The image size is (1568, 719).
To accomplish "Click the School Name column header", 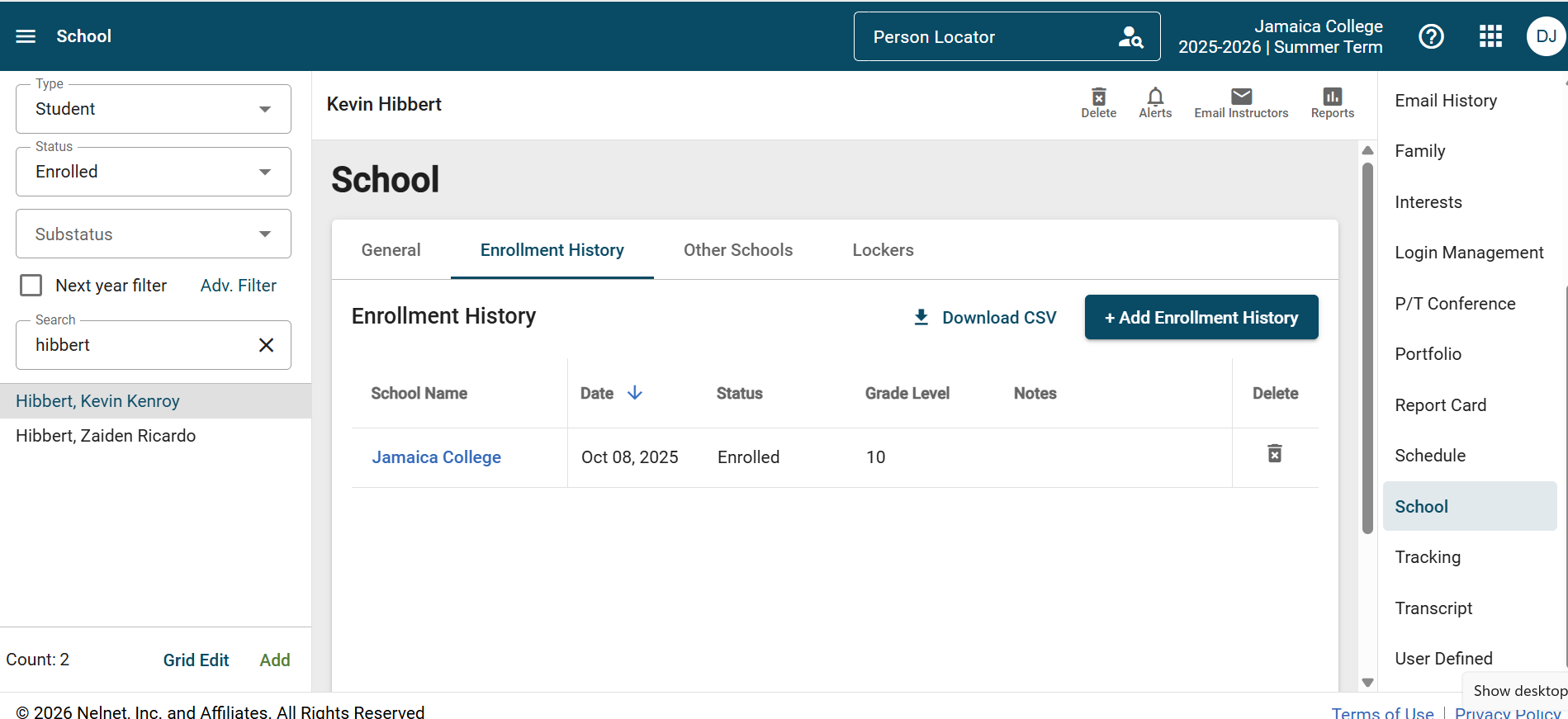I will (419, 394).
